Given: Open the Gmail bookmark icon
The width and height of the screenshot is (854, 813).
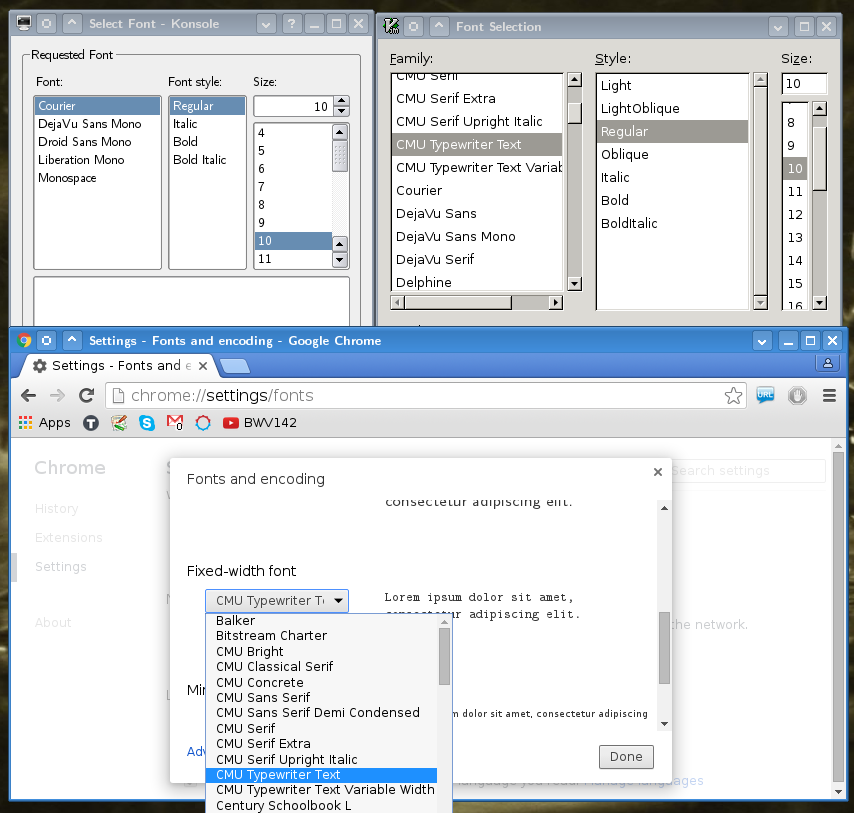Looking at the screenshot, I should click(x=175, y=423).
